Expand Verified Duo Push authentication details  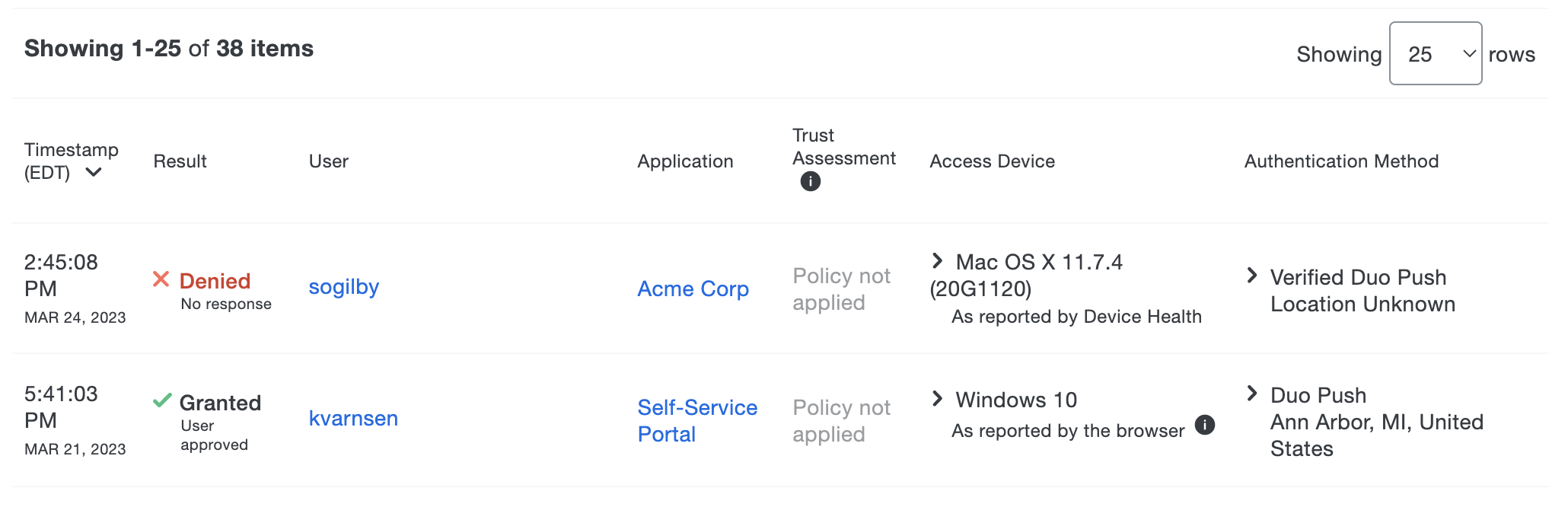(1253, 276)
